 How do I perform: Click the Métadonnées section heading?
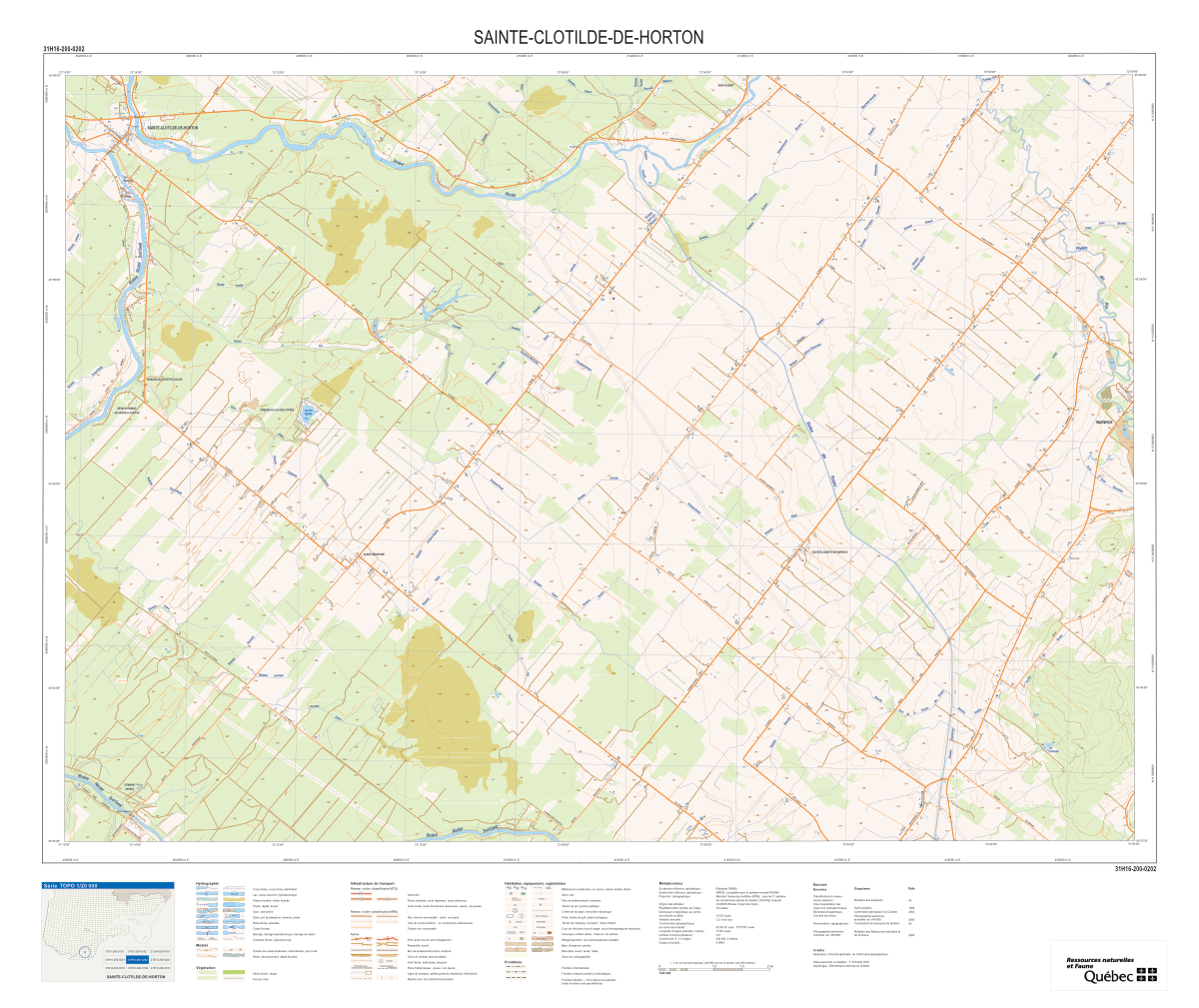[670, 884]
